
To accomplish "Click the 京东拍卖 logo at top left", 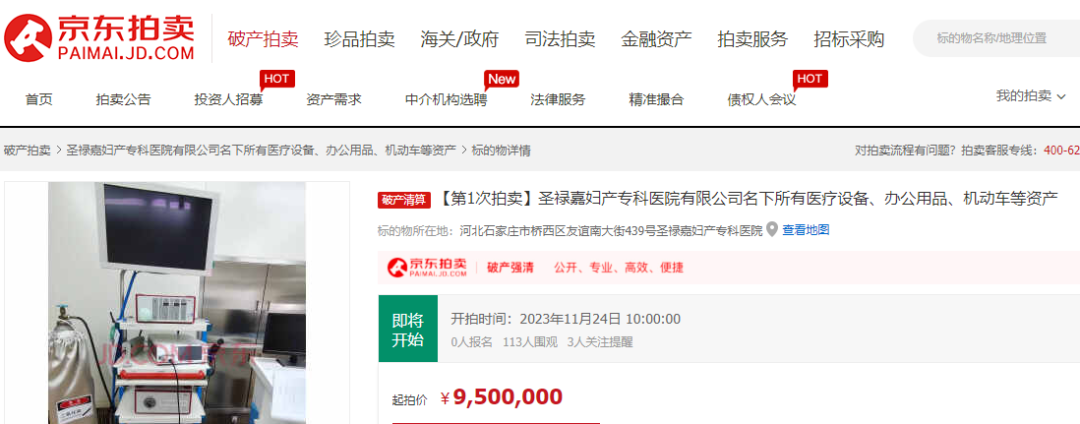I will click(x=99, y=38).
